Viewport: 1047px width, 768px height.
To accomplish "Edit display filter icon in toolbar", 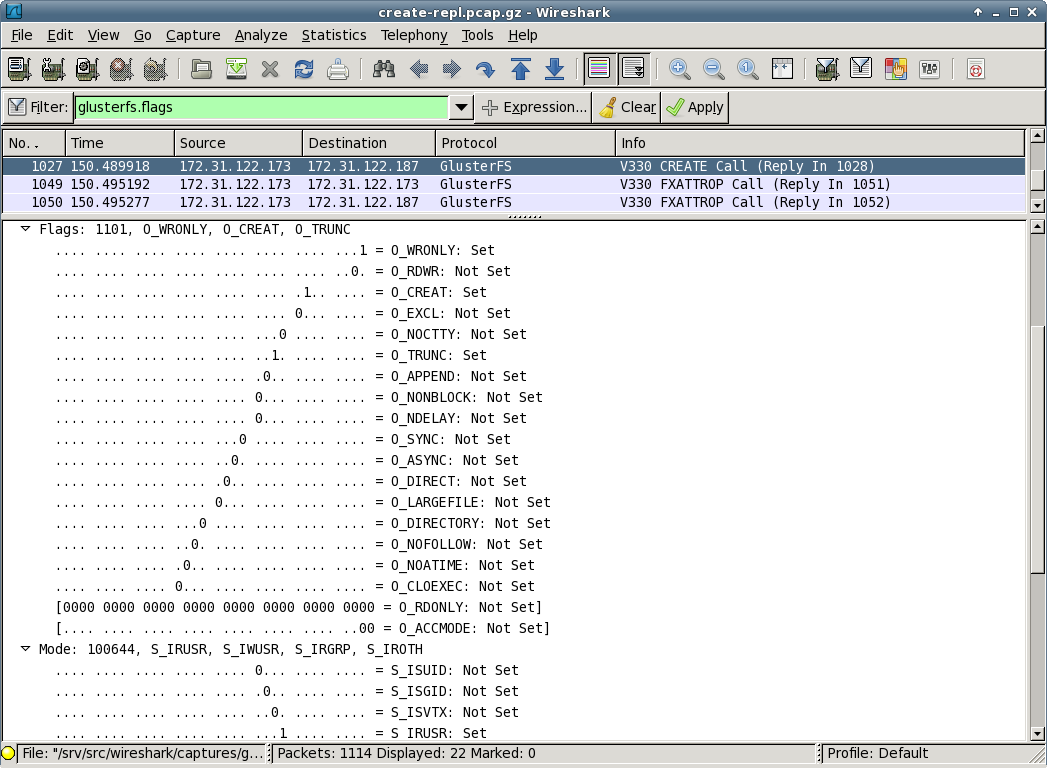I will point(861,69).
